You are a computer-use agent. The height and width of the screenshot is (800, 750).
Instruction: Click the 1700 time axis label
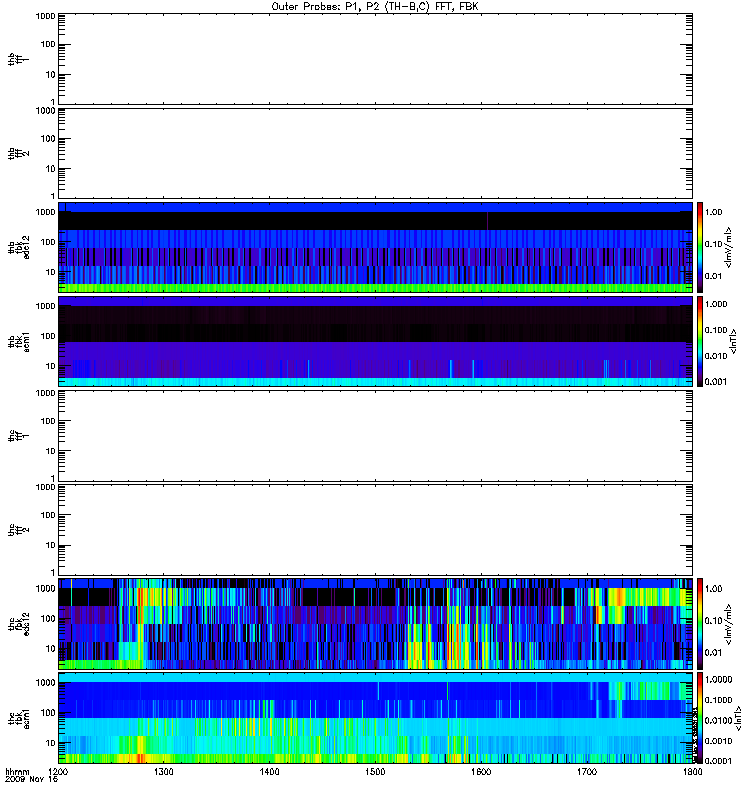click(587, 772)
